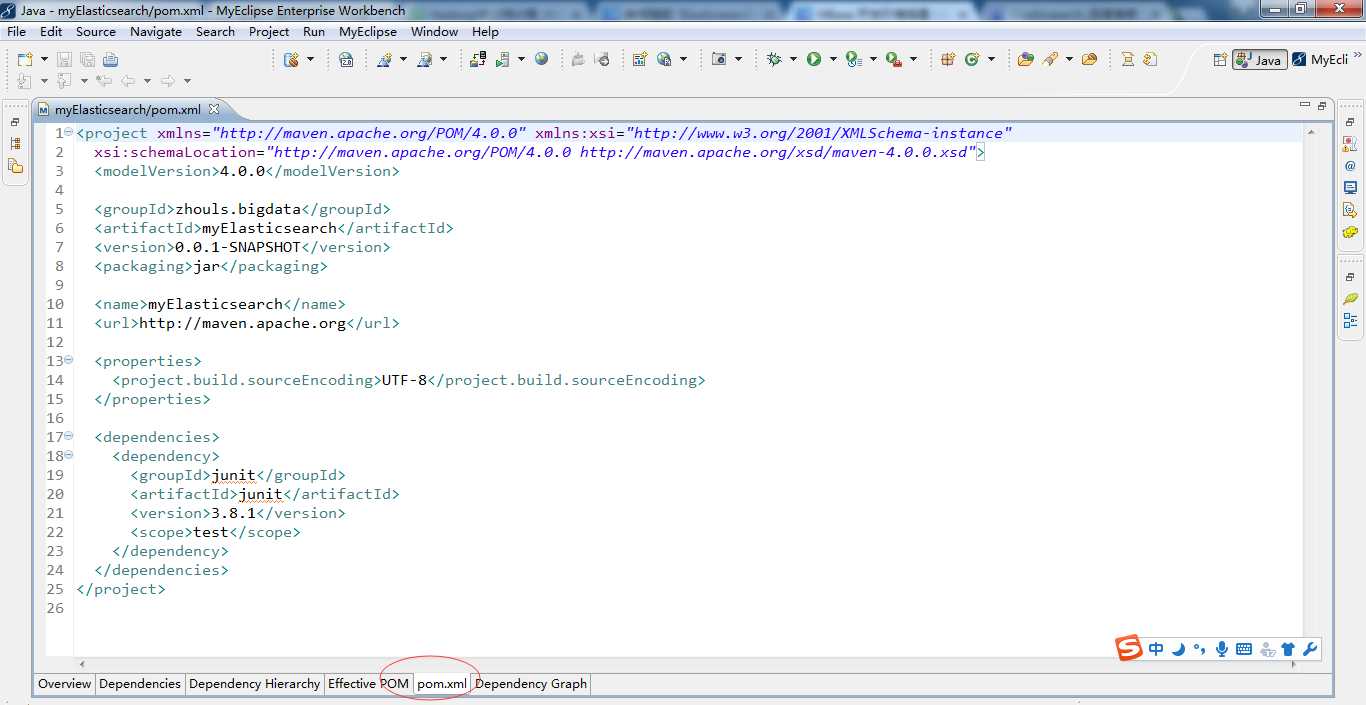Open the Project menu
Screen dimensions: 1366x705
point(269,31)
